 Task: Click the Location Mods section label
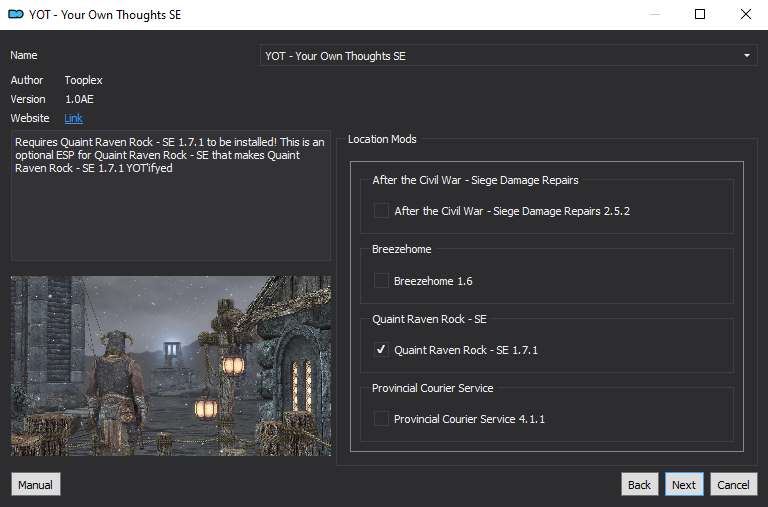coord(382,139)
